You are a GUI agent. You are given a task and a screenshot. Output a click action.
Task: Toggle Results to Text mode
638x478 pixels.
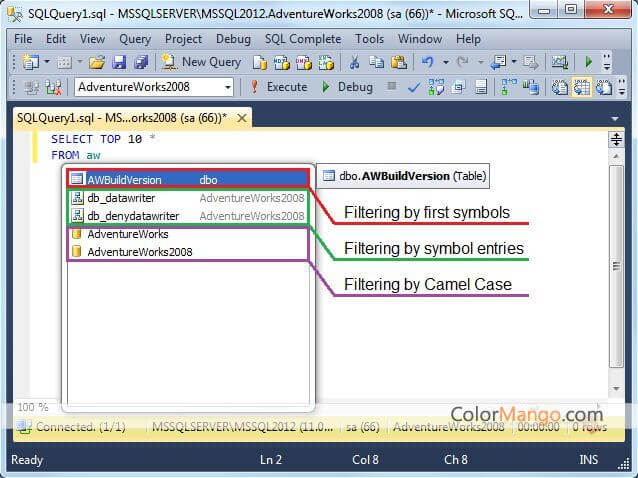pyautogui.click(x=559, y=87)
